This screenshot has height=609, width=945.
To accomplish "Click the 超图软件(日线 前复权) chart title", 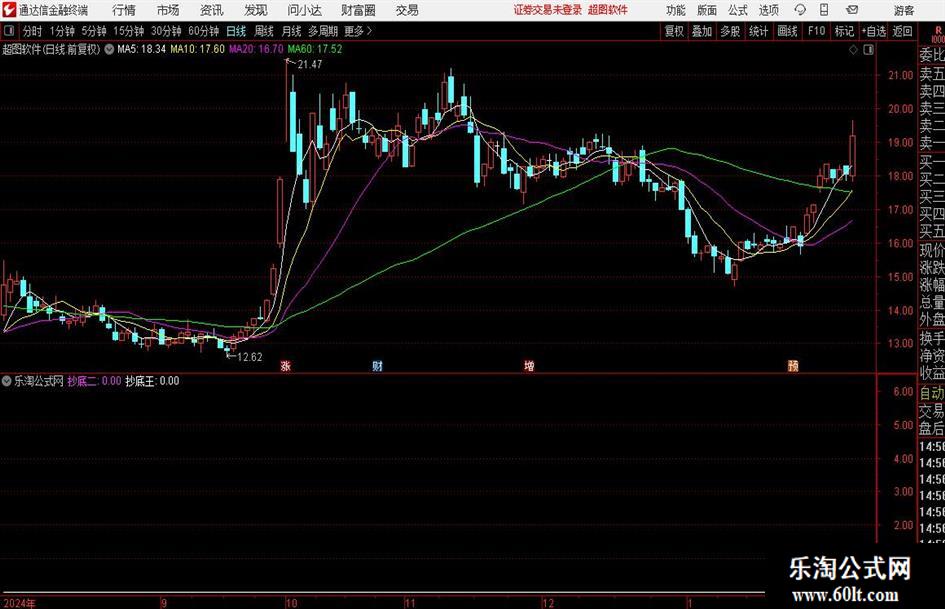I will point(51,49).
